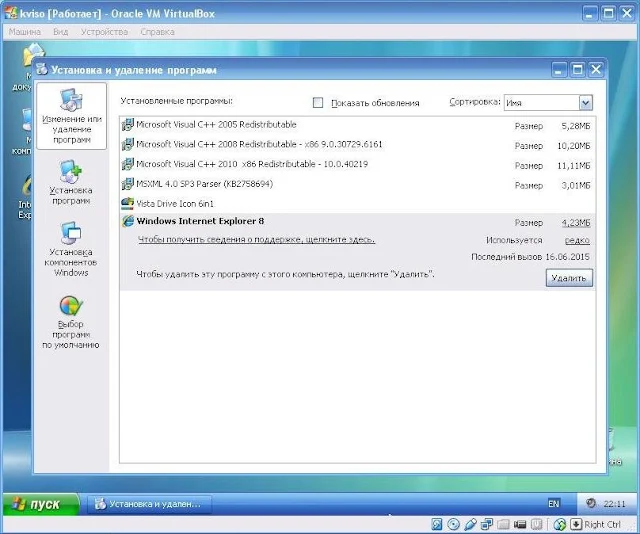This screenshot has height=534, width=640.
Task: Click the VirtualBox window title bar icon
Action: (11, 13)
